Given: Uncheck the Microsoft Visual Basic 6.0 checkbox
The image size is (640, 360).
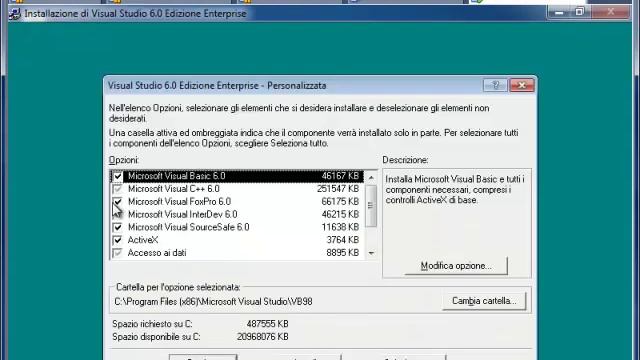Looking at the screenshot, I should (x=118, y=176).
